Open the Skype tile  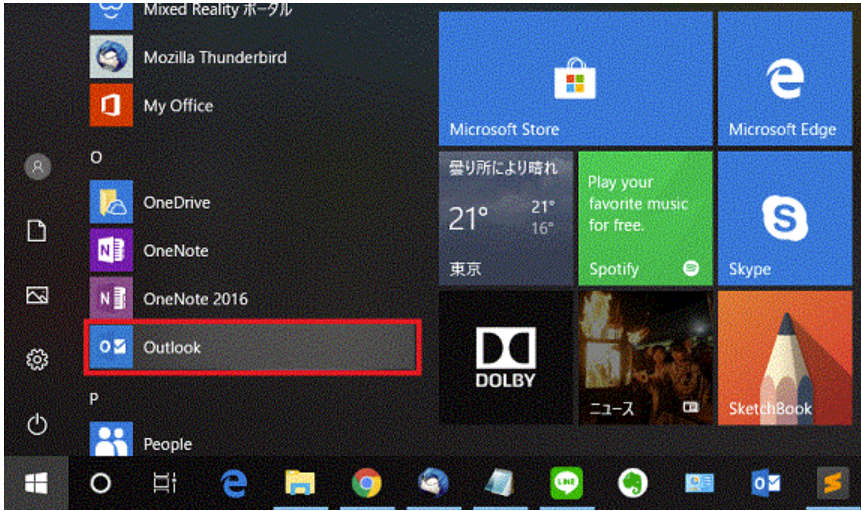pyautogui.click(x=785, y=218)
